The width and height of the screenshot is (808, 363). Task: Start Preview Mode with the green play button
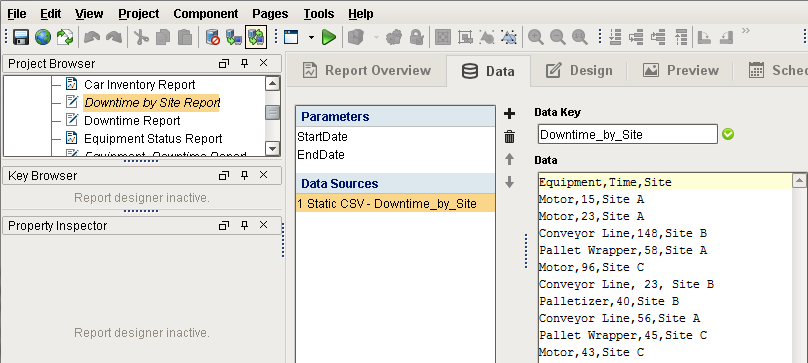pos(329,37)
